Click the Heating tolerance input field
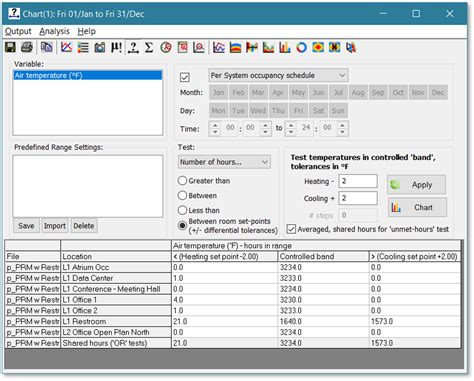474x381 pixels. tap(358, 181)
